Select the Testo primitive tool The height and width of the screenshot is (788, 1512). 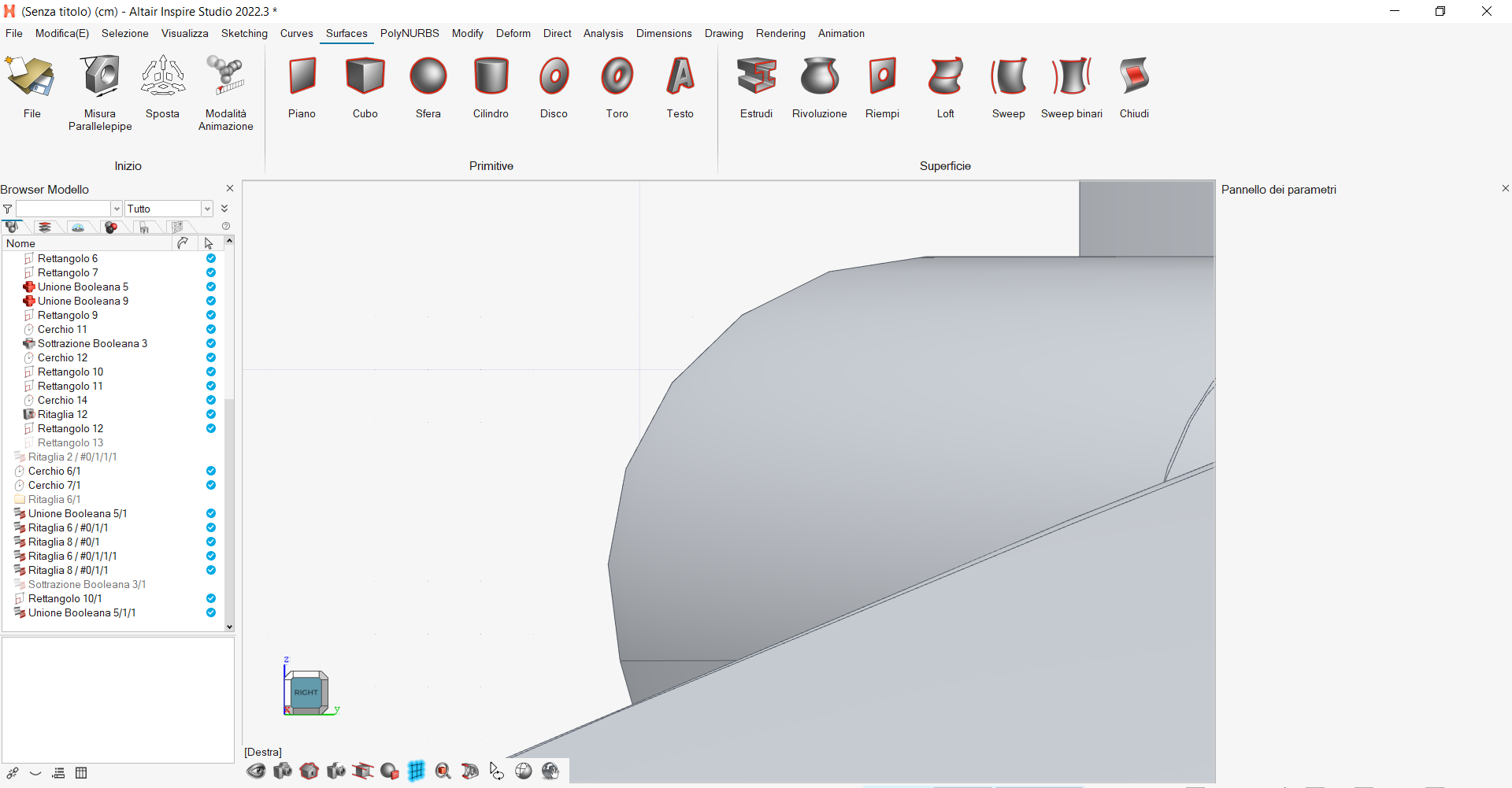click(680, 87)
